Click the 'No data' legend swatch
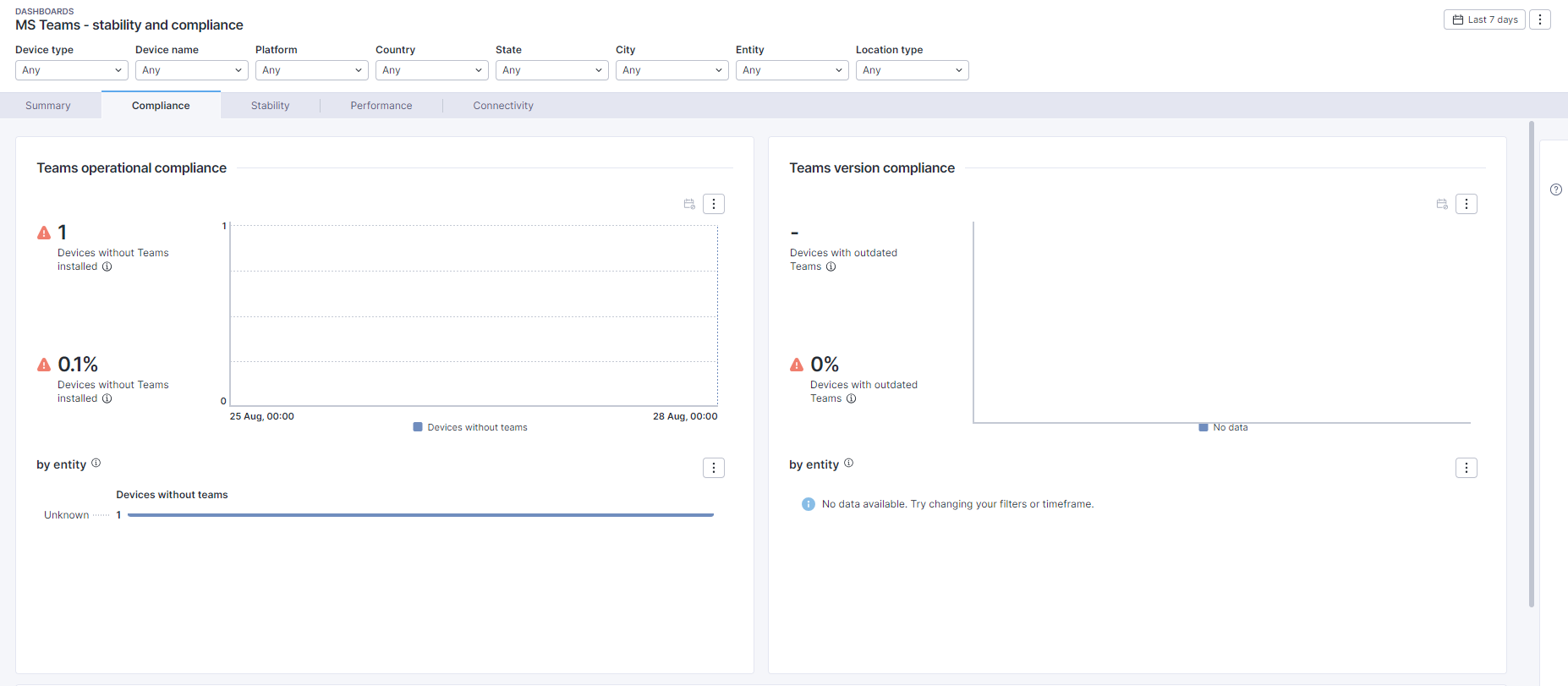This screenshot has height=686, width=1568. click(x=1203, y=427)
